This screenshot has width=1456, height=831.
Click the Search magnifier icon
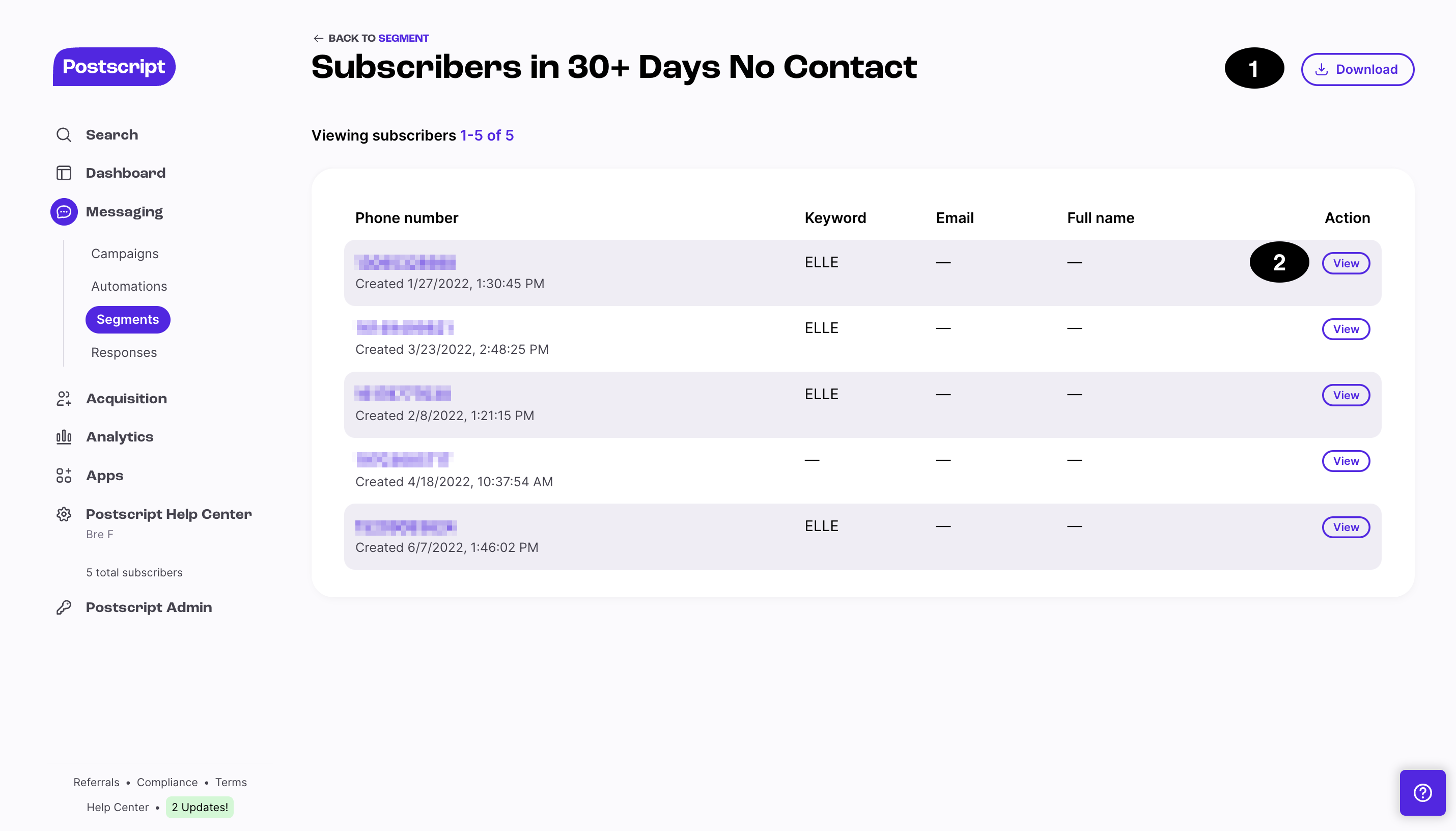coord(64,135)
